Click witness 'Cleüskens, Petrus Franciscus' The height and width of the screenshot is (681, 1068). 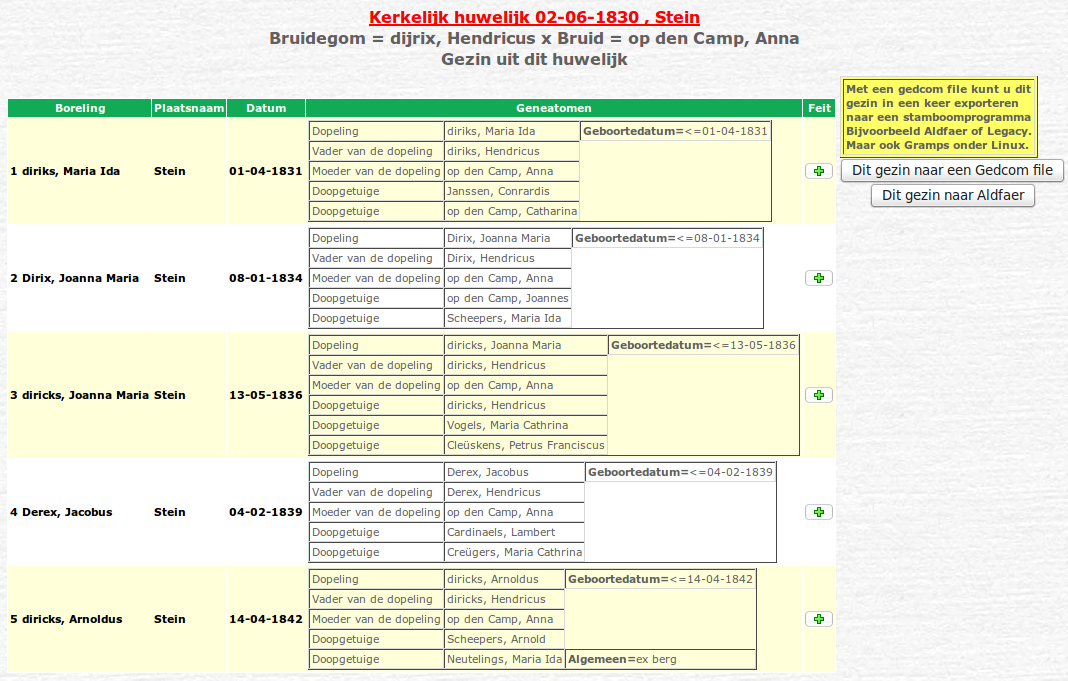click(525, 445)
